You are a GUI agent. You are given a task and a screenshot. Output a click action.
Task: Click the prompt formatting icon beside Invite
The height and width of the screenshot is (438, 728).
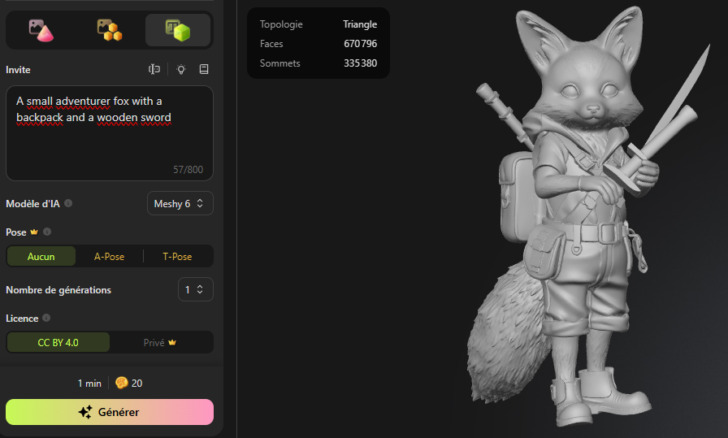click(154, 69)
